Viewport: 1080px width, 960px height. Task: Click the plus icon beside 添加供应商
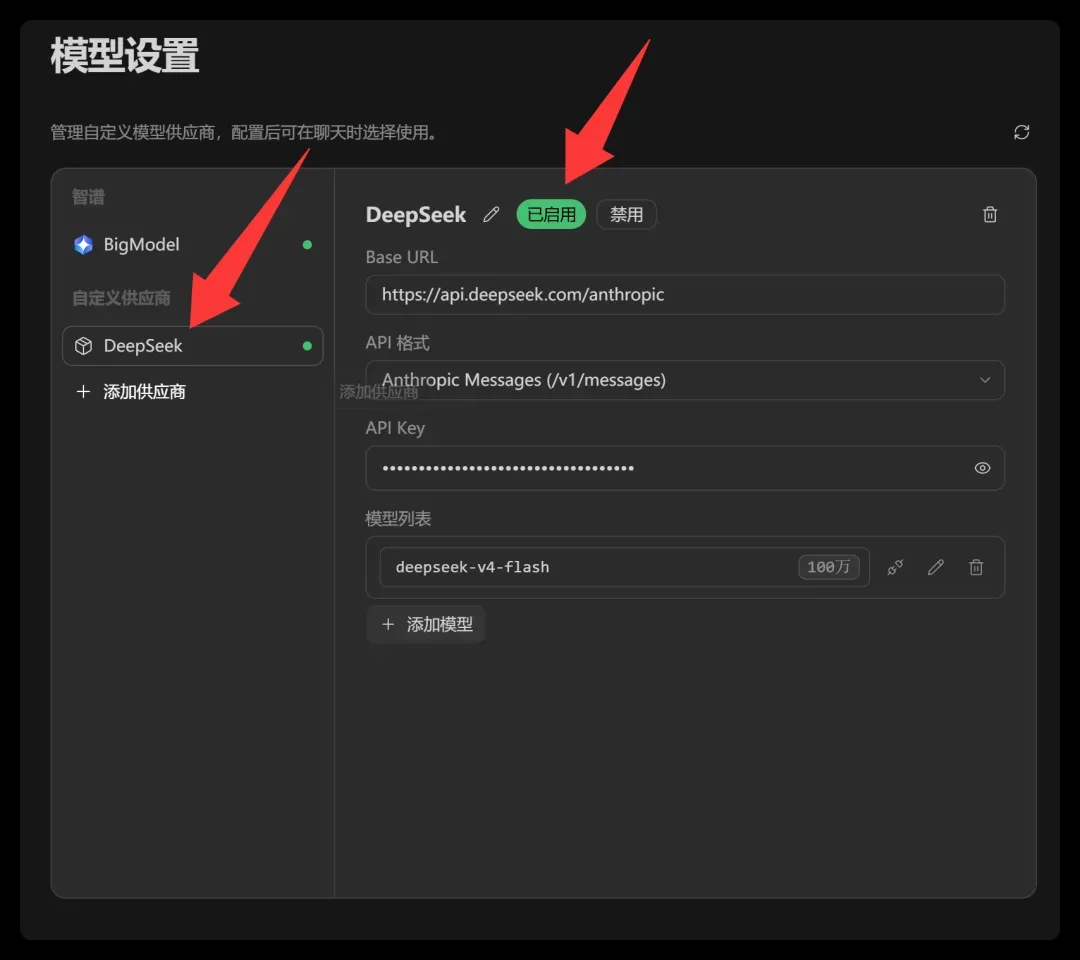(x=83, y=392)
